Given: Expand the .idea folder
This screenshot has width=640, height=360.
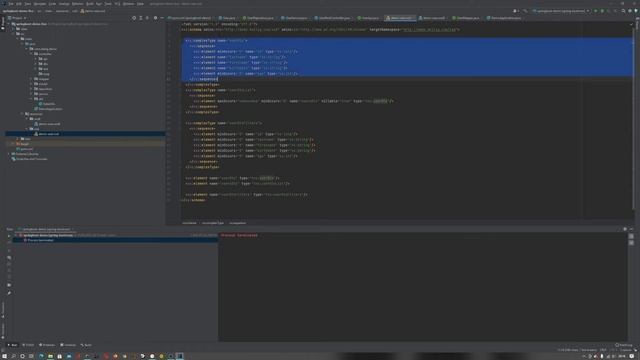Looking at the screenshot, I should click(x=13, y=29).
